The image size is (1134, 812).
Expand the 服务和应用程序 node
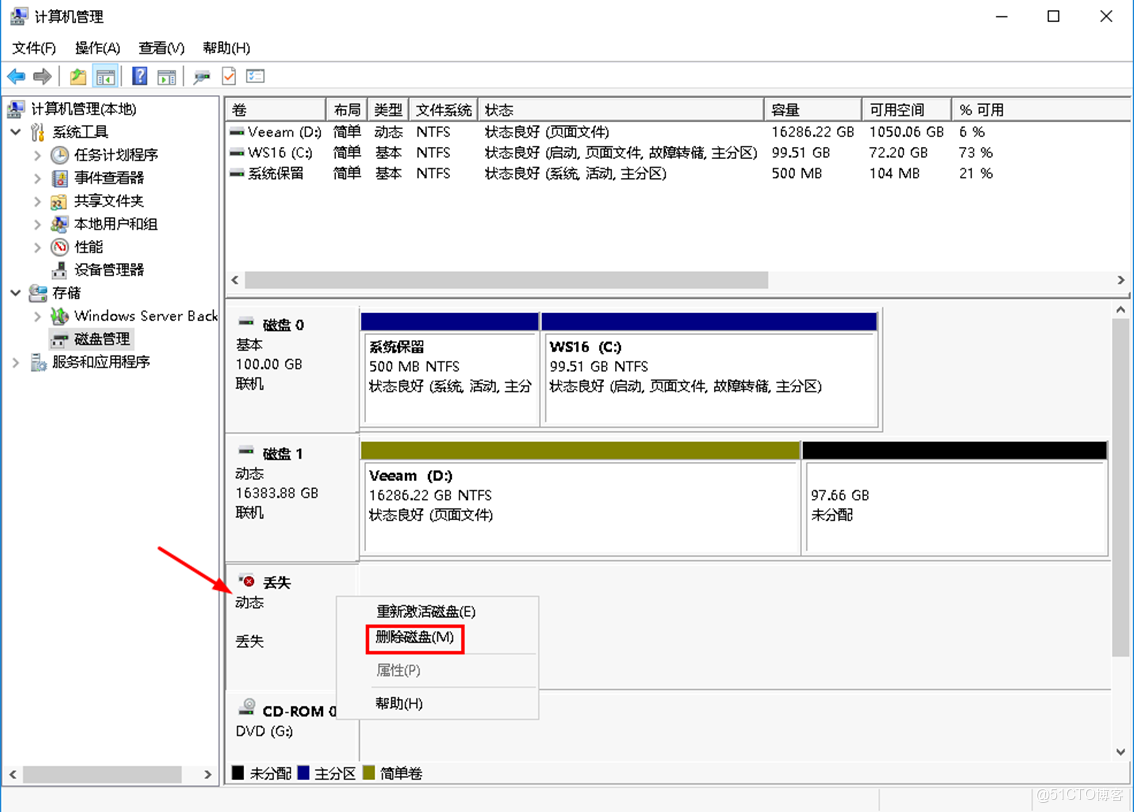click(16, 362)
